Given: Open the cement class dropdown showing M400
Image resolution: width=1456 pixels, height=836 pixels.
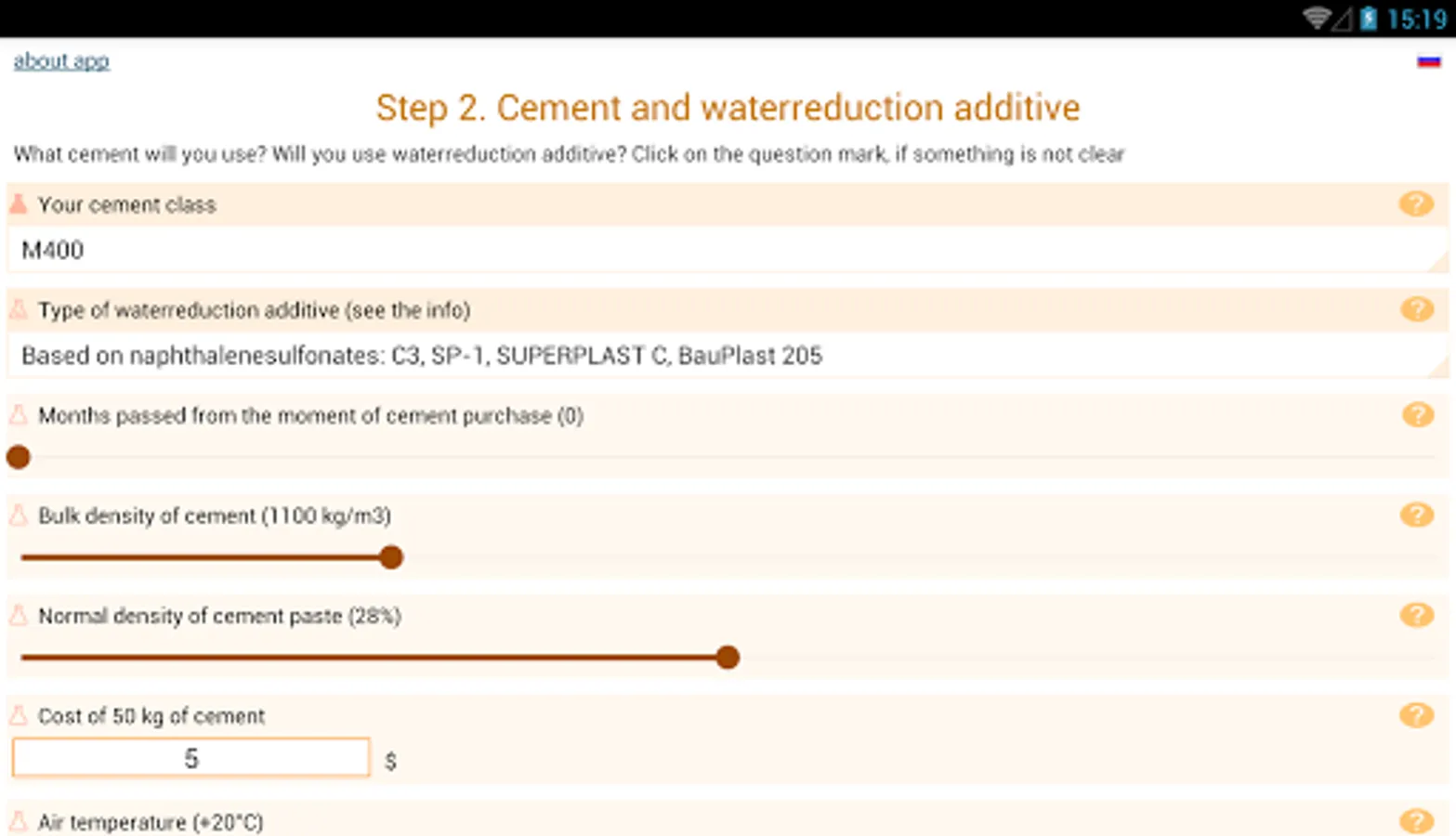Looking at the screenshot, I should tap(727, 250).
